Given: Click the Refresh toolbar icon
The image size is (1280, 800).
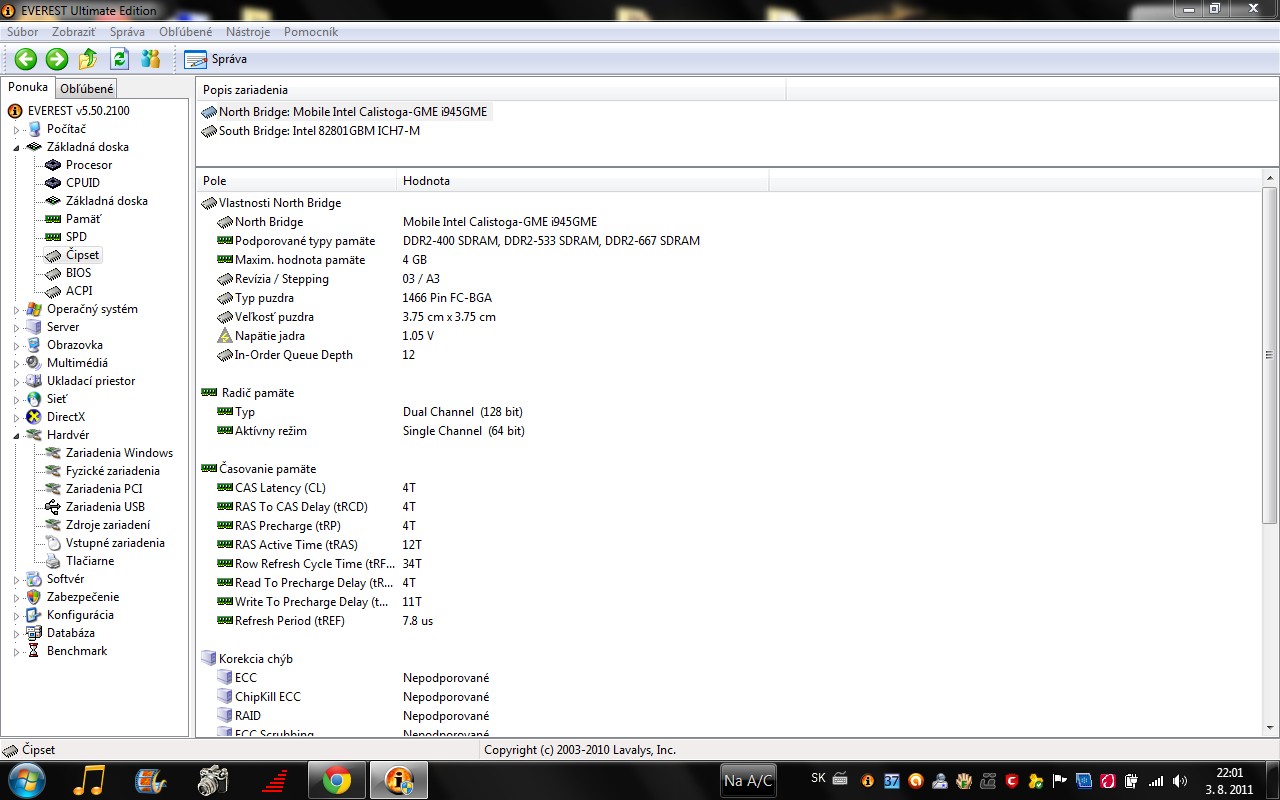Looking at the screenshot, I should (x=119, y=59).
